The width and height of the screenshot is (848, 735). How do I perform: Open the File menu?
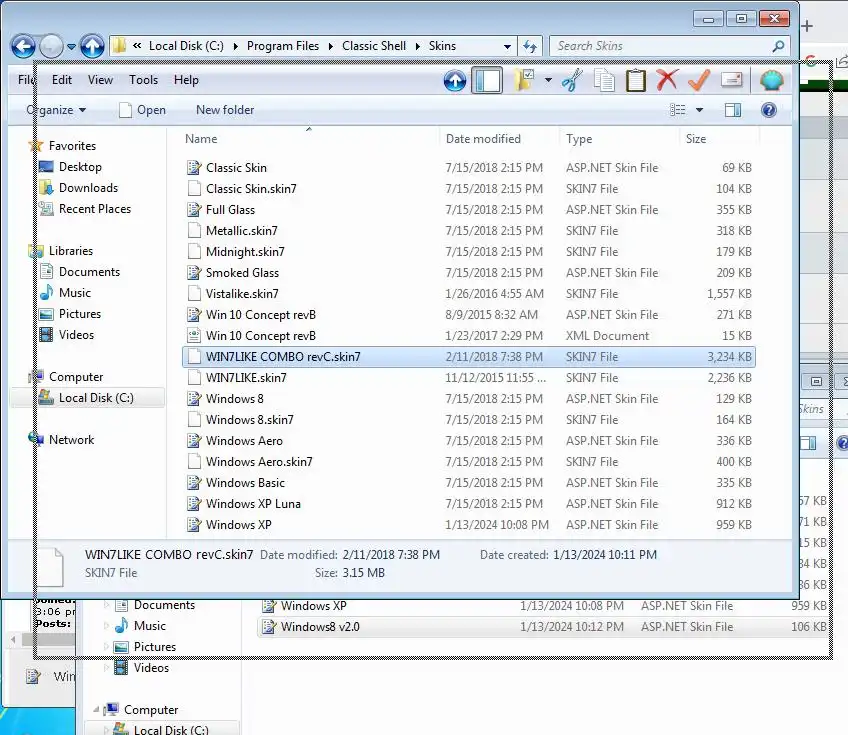(26, 80)
